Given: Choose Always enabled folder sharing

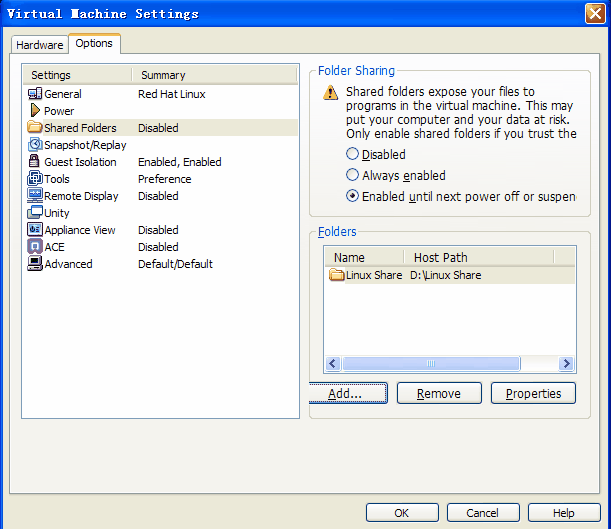Looking at the screenshot, I should (x=352, y=176).
